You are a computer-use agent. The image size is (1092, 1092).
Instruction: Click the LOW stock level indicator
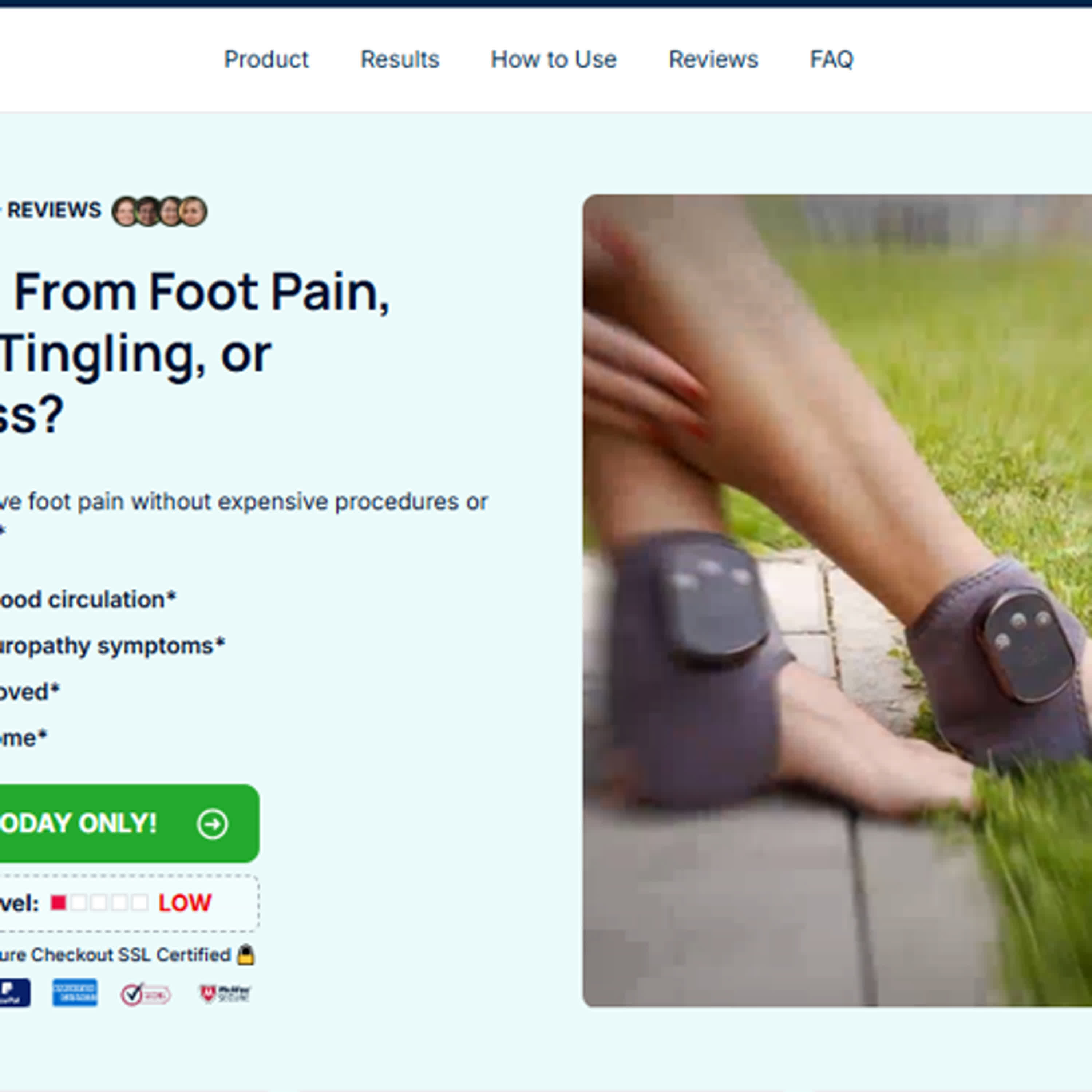pyautogui.click(x=185, y=903)
